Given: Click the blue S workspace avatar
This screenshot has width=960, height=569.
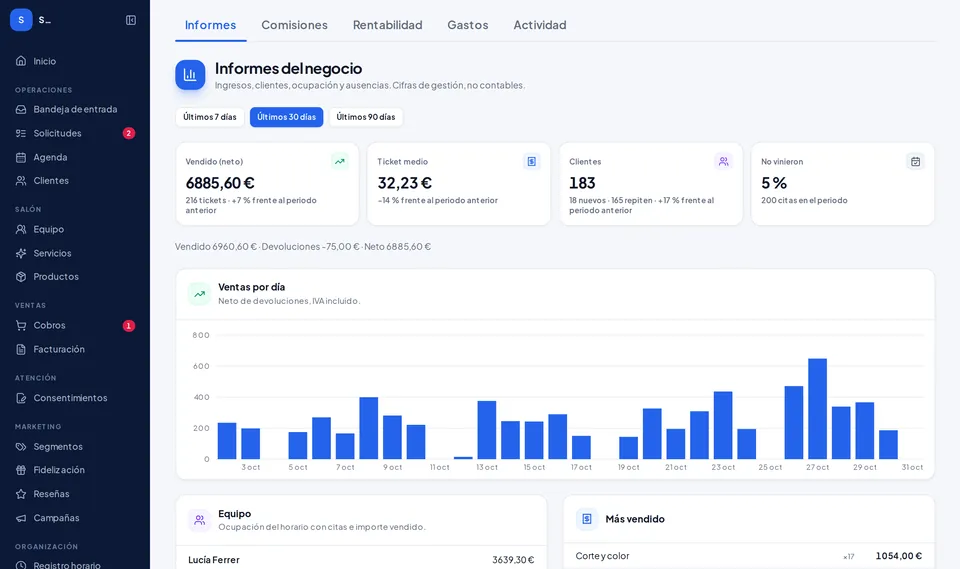Looking at the screenshot, I should pyautogui.click(x=21, y=20).
